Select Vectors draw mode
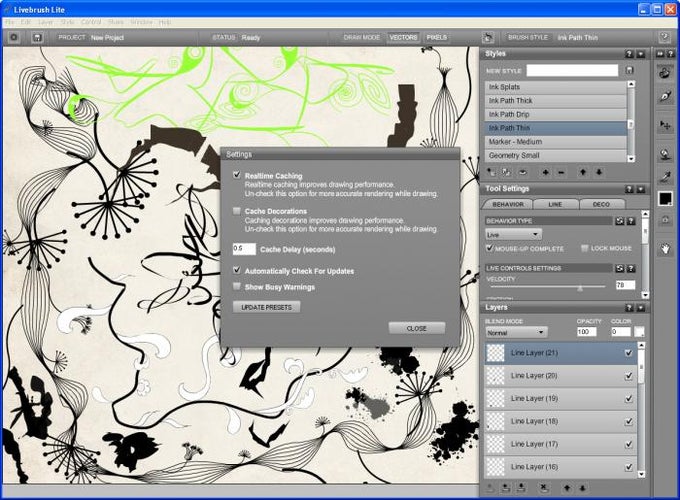Image resolution: width=680 pixels, height=500 pixels. (x=403, y=38)
